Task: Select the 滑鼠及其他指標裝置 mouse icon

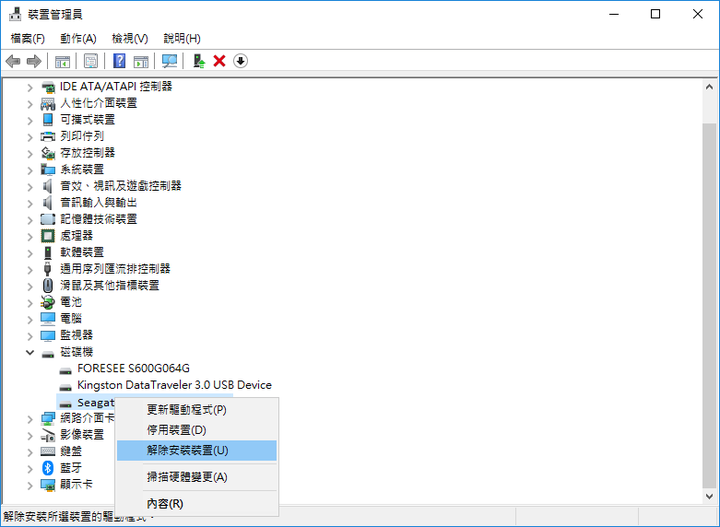Action: point(48,286)
